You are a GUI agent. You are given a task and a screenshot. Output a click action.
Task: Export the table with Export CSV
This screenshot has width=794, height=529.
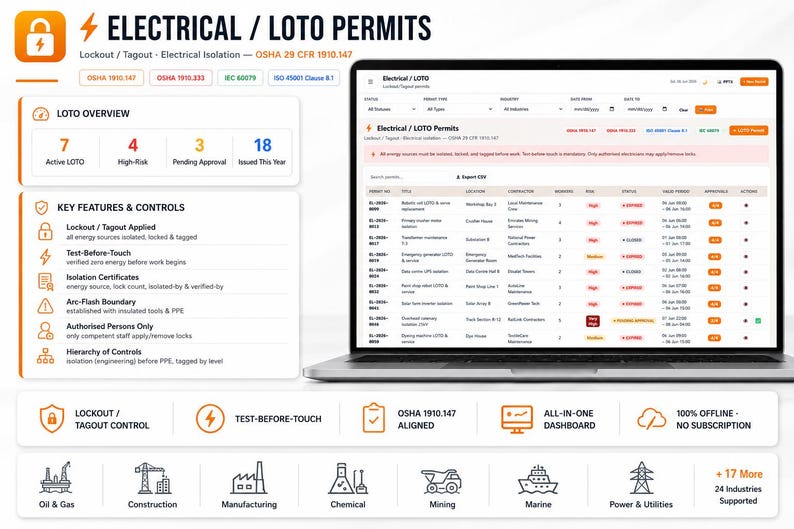click(x=471, y=177)
